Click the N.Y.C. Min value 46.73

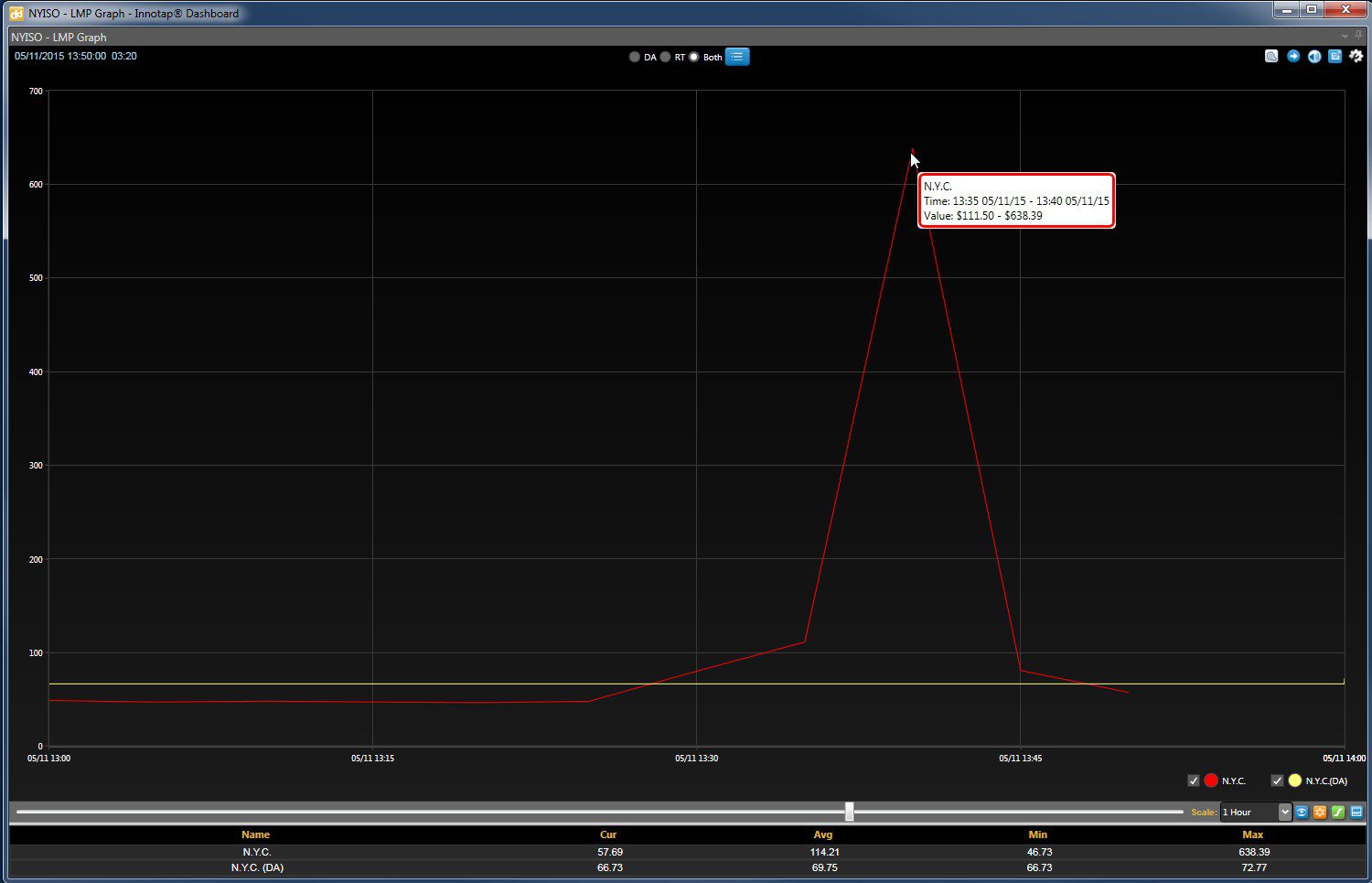[1040, 852]
